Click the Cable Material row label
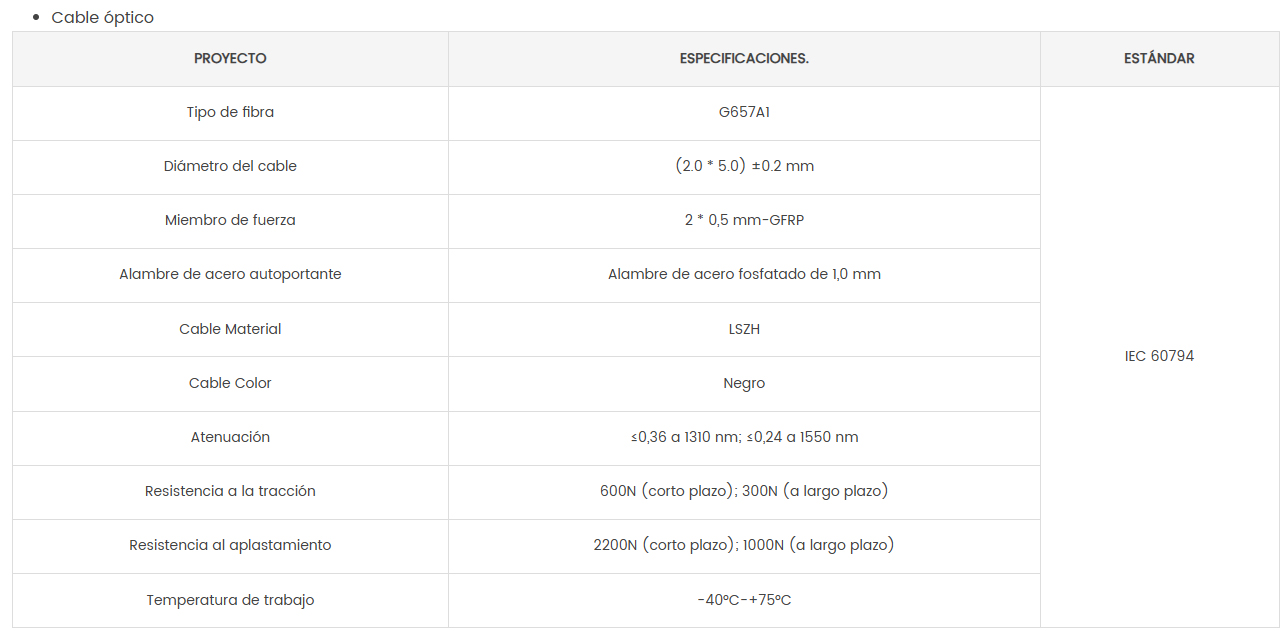Screen dimensions: 1282x634 (230, 329)
